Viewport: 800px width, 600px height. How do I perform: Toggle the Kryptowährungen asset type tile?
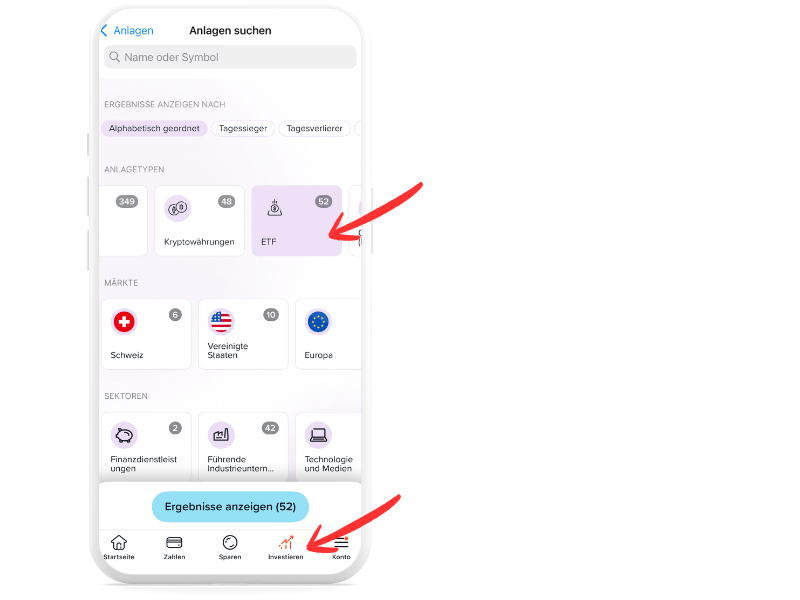click(x=199, y=220)
